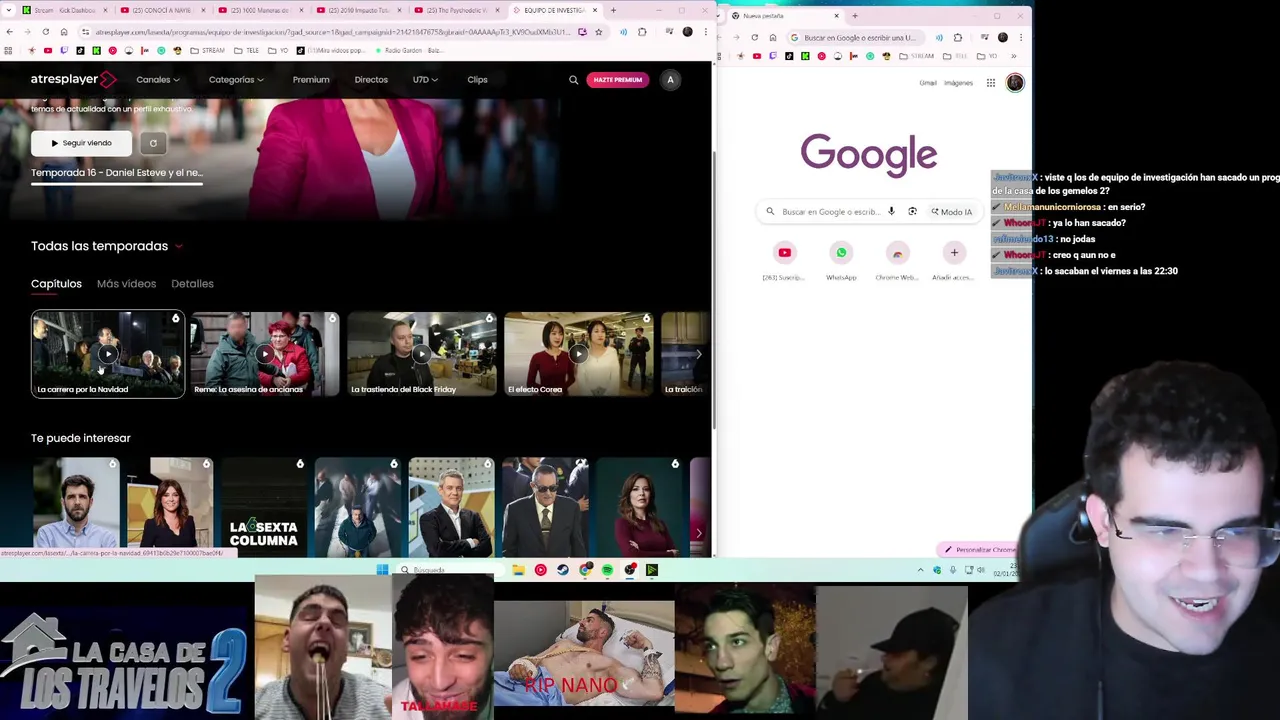Click 'HAZTE PREMIUM' button
Image resolution: width=1280 pixels, height=720 pixels.
point(617,80)
